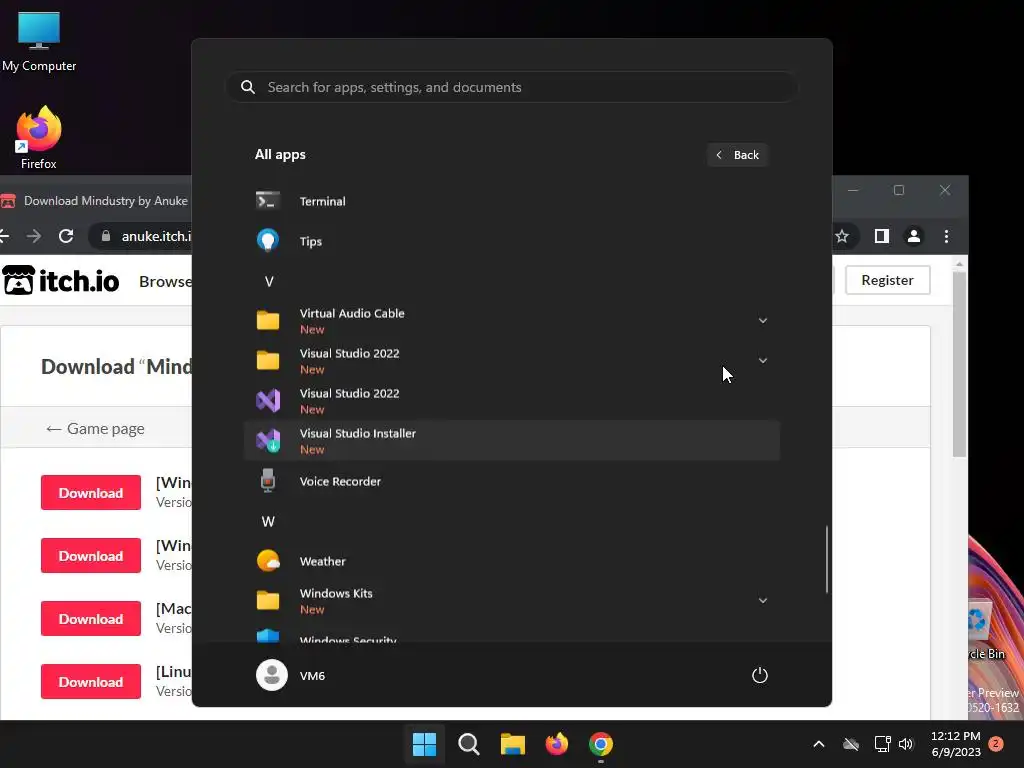Viewport: 1024px width, 768px height.
Task: Click the All apps list scrollbar
Action: (827, 559)
